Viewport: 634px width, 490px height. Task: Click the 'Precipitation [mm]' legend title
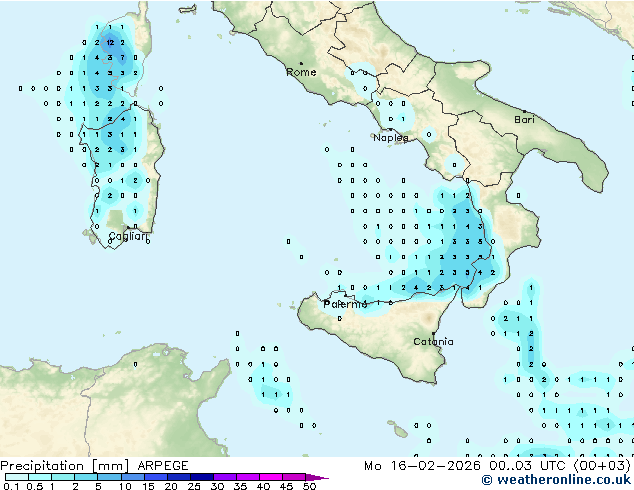(65, 466)
